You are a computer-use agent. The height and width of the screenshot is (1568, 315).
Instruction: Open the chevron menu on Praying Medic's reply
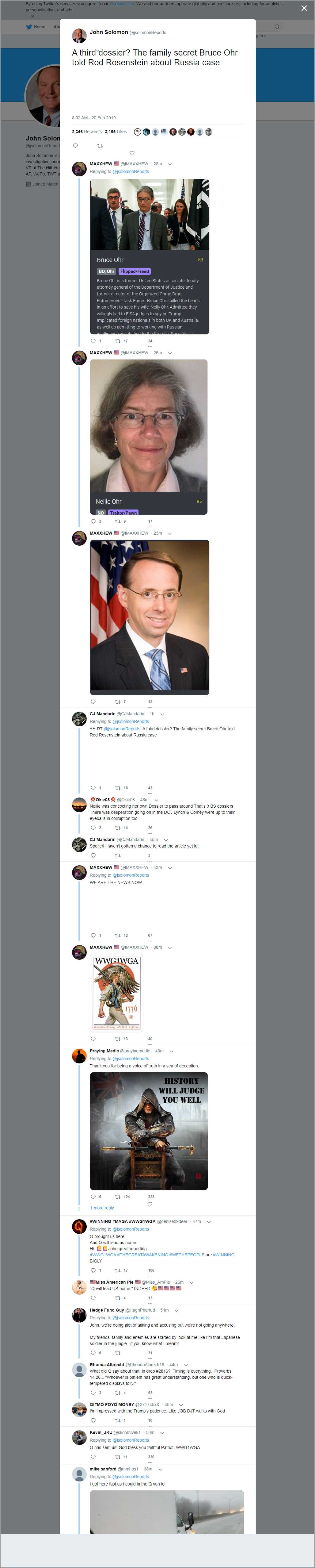click(x=172, y=1051)
